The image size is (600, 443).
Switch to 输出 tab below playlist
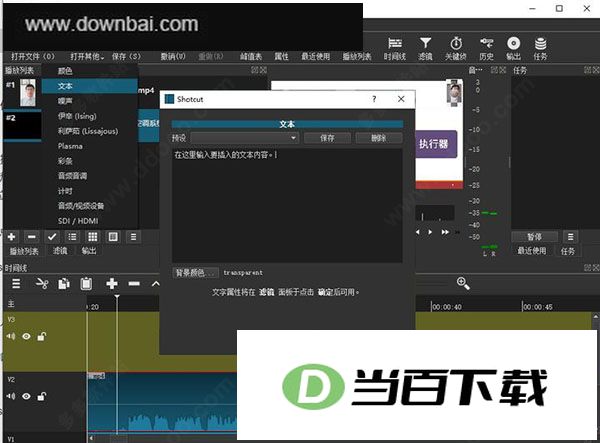pyautogui.click(x=89, y=251)
